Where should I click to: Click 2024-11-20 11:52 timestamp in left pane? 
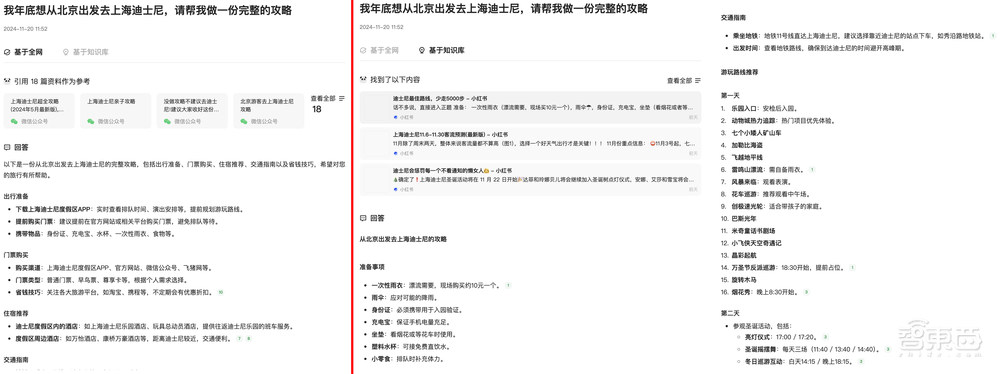tap(25, 29)
